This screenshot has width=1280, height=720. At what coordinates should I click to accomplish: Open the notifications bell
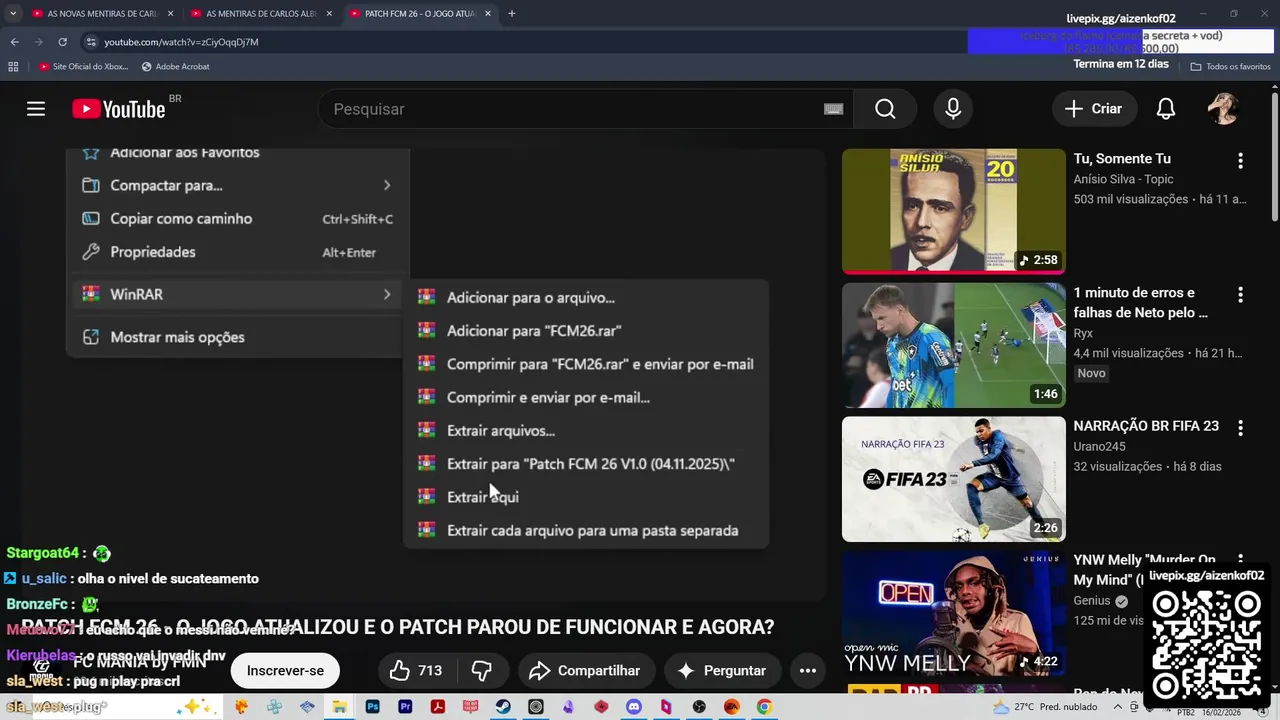click(x=1165, y=109)
